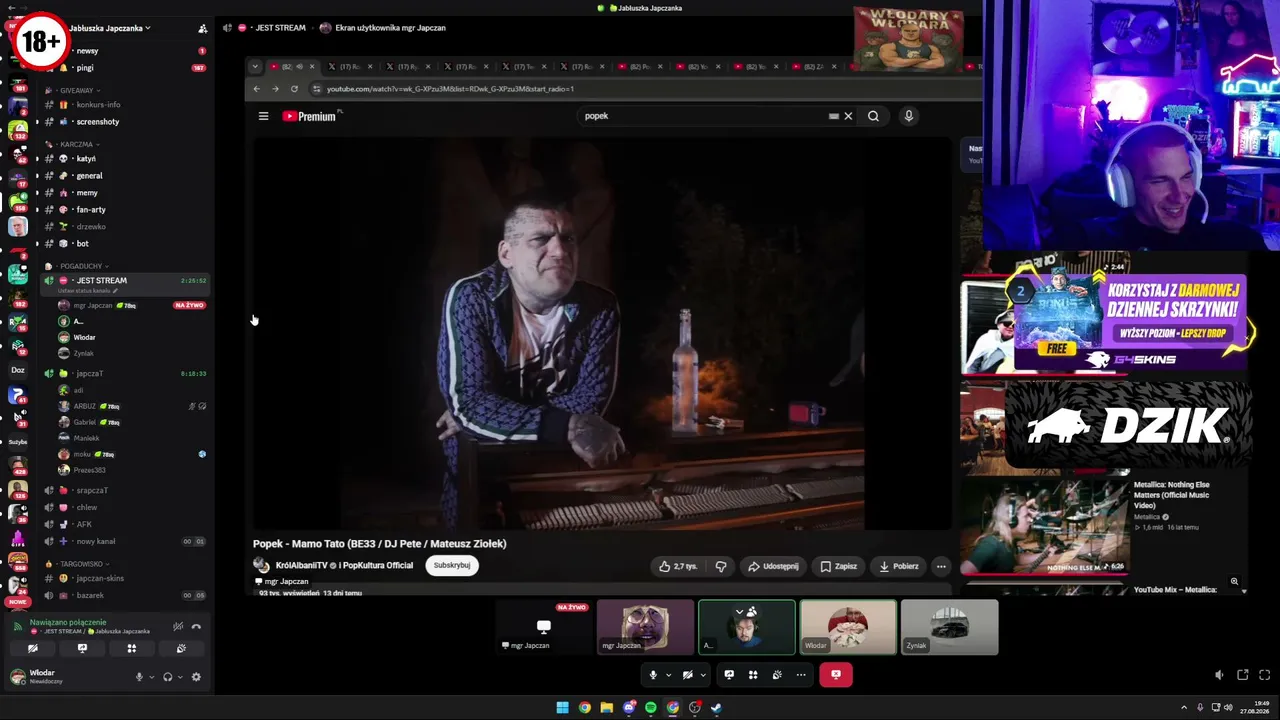Open activities from the voice panel

click(131, 648)
